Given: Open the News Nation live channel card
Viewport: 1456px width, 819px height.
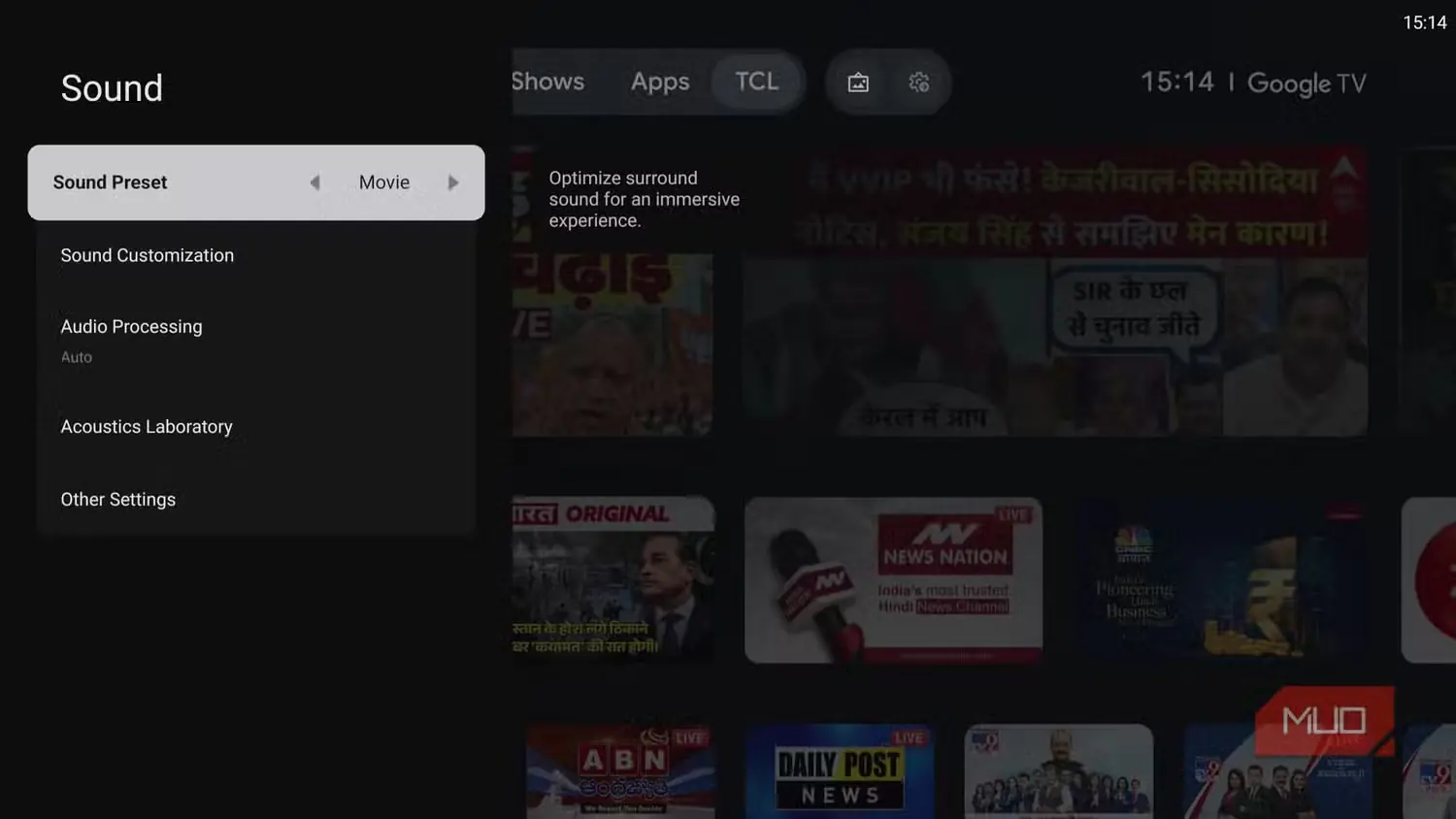Looking at the screenshot, I should tap(893, 580).
